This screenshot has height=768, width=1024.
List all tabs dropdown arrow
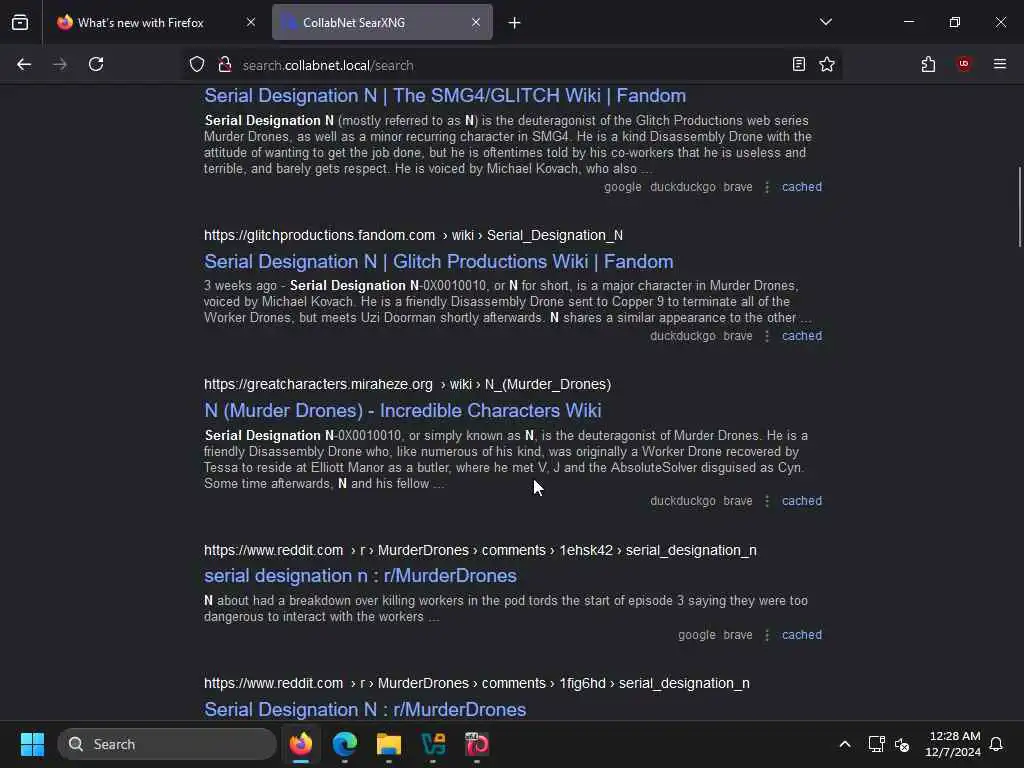click(825, 22)
